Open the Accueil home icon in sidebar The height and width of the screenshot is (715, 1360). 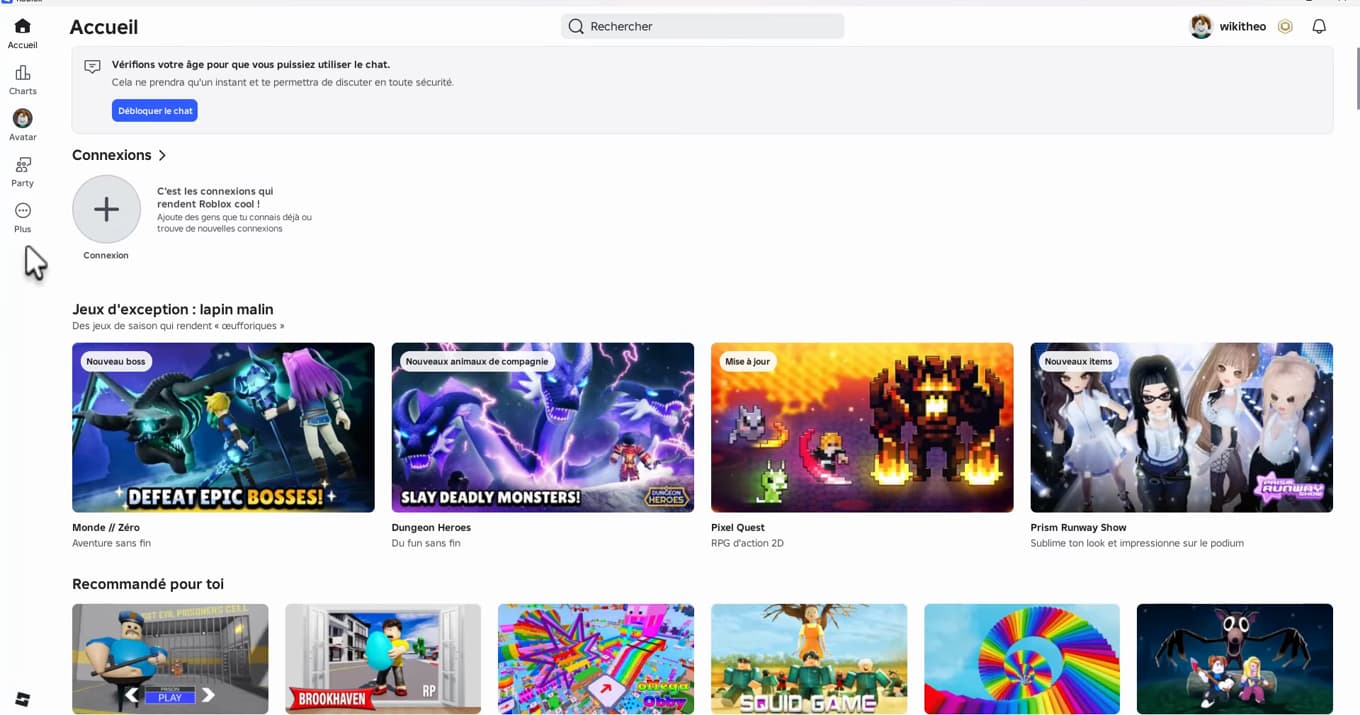22,26
